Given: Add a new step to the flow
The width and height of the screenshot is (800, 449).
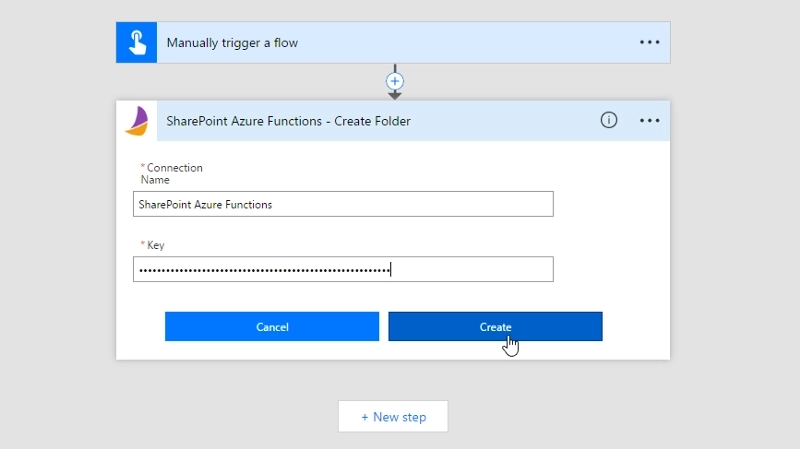Looking at the screenshot, I should click(x=393, y=417).
